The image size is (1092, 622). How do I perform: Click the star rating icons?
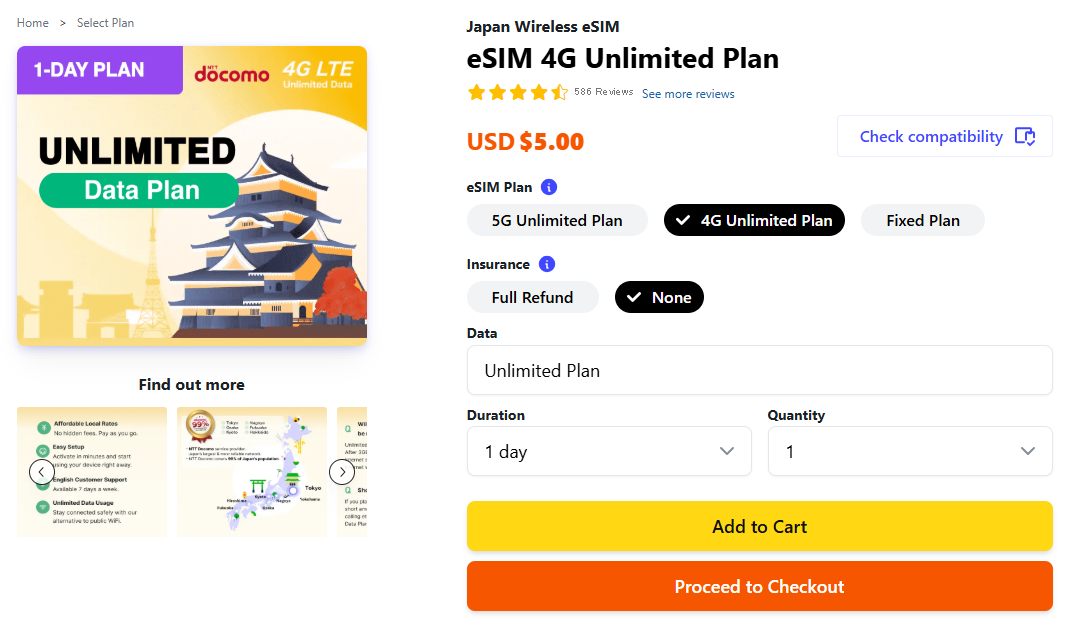point(517,93)
